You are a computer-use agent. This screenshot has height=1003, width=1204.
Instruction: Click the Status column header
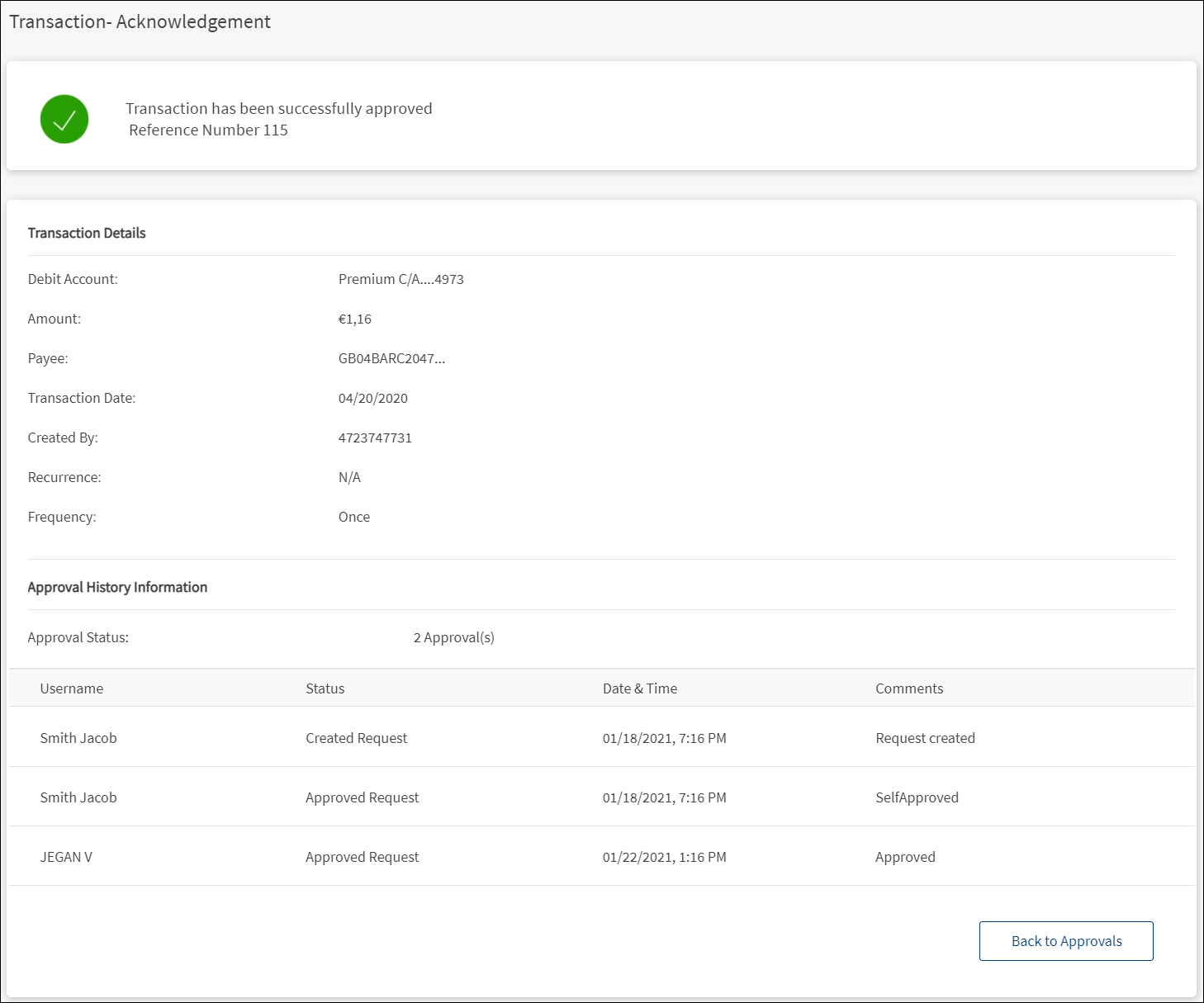[325, 688]
